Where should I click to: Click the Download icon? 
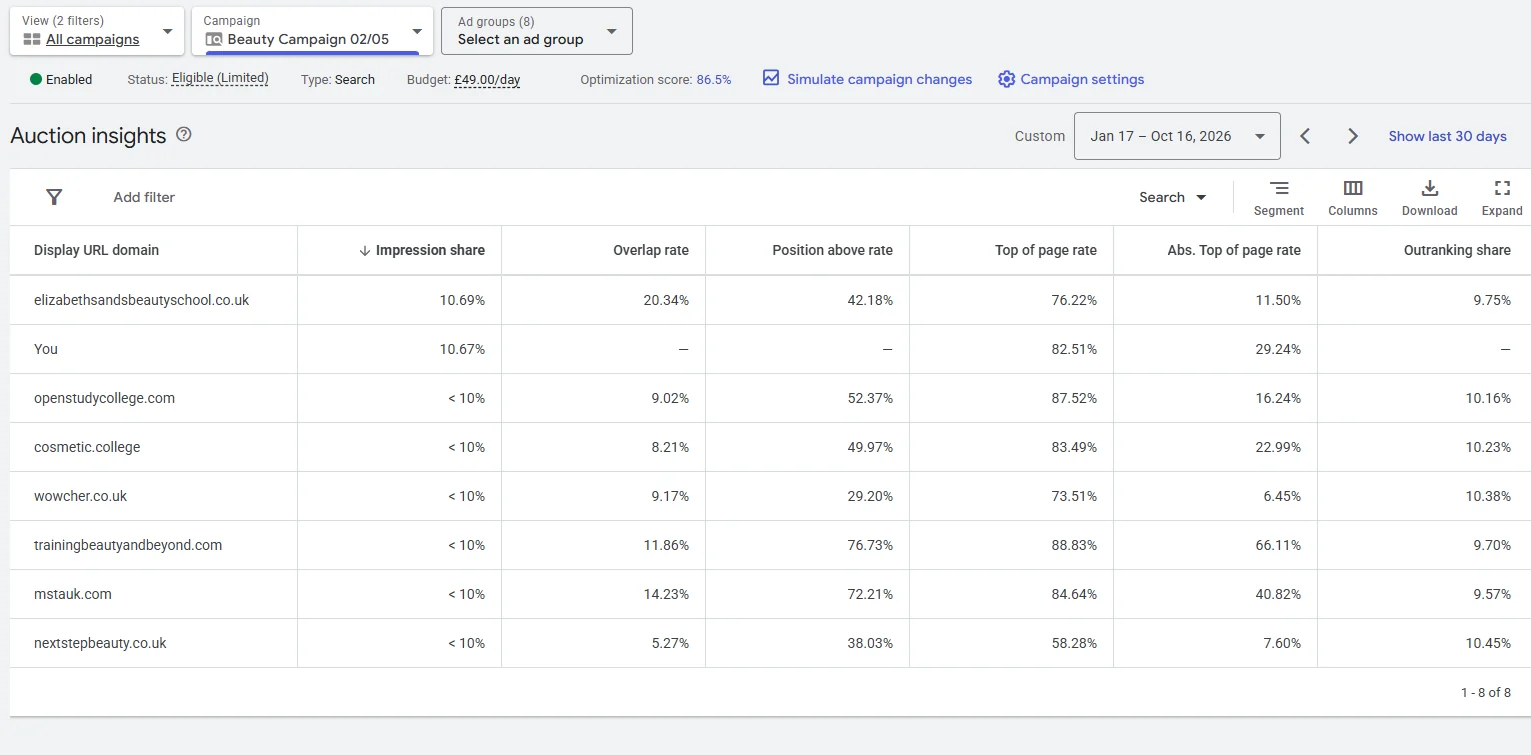(1430, 188)
